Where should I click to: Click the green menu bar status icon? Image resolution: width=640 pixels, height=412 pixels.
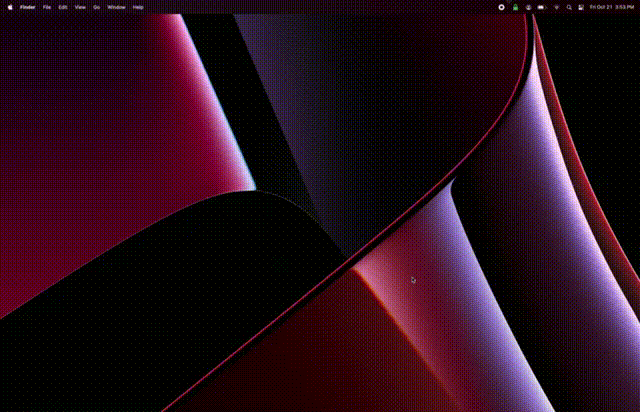coord(515,7)
